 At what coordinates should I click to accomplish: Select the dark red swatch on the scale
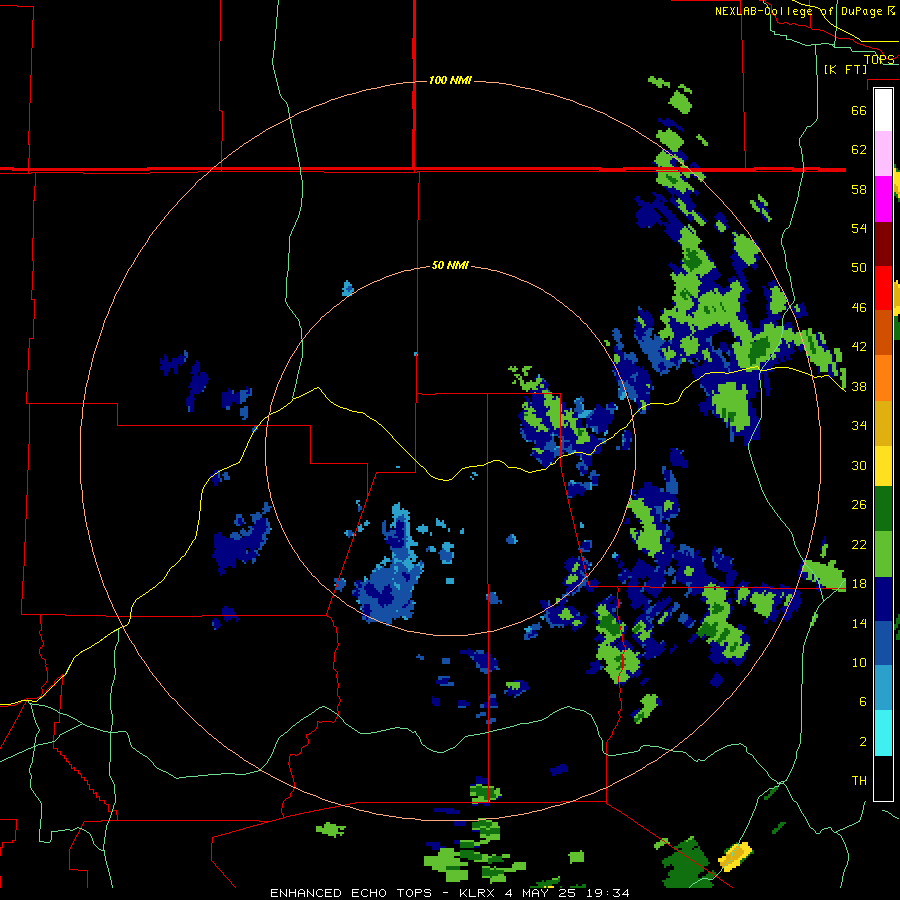(883, 244)
